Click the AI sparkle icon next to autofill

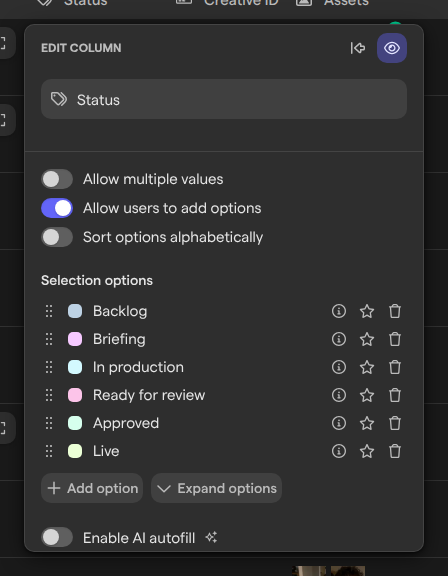pos(211,537)
